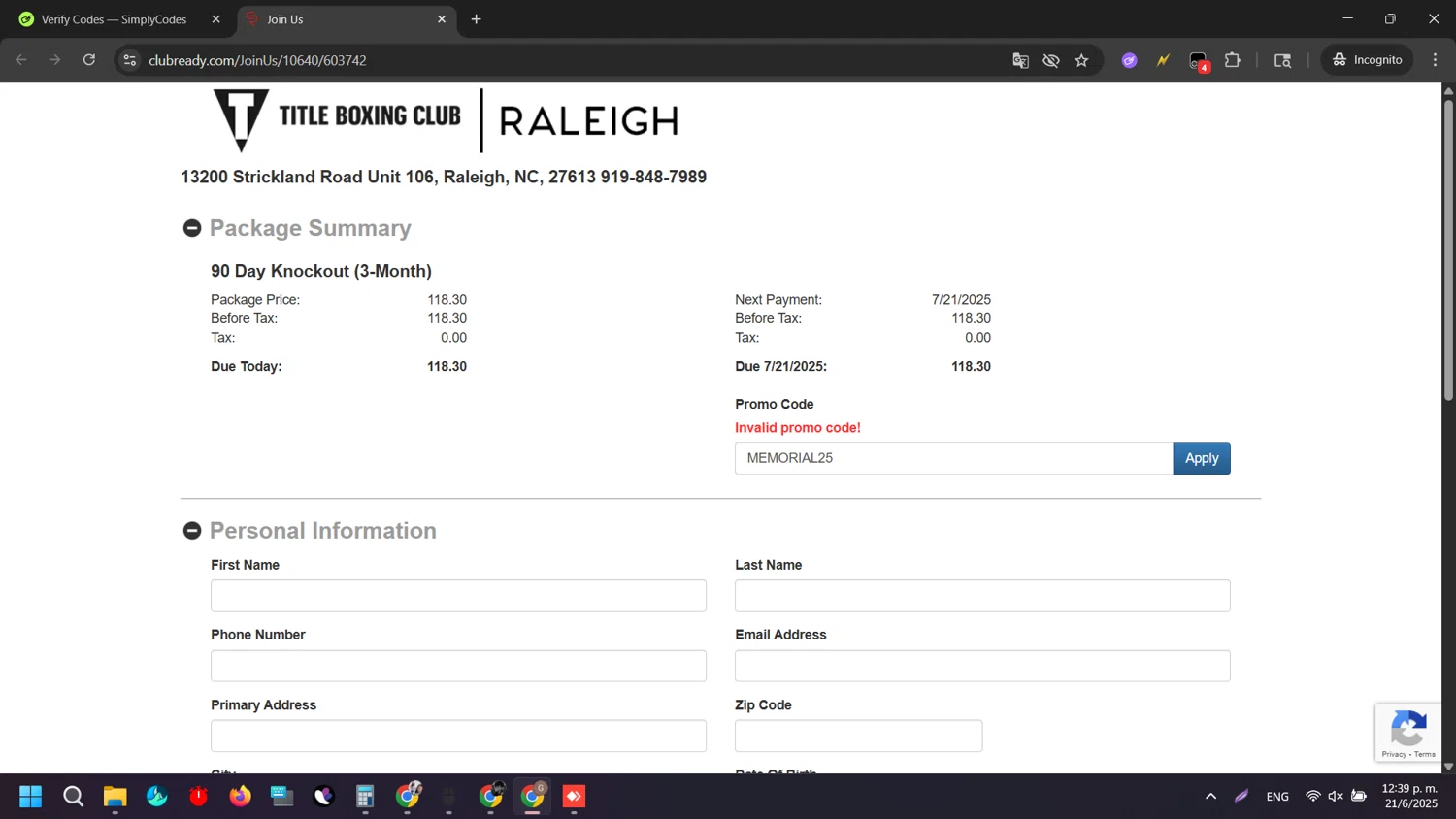The height and width of the screenshot is (819, 1456).
Task: Click the 'Due Today:' label
Action: 247,367
